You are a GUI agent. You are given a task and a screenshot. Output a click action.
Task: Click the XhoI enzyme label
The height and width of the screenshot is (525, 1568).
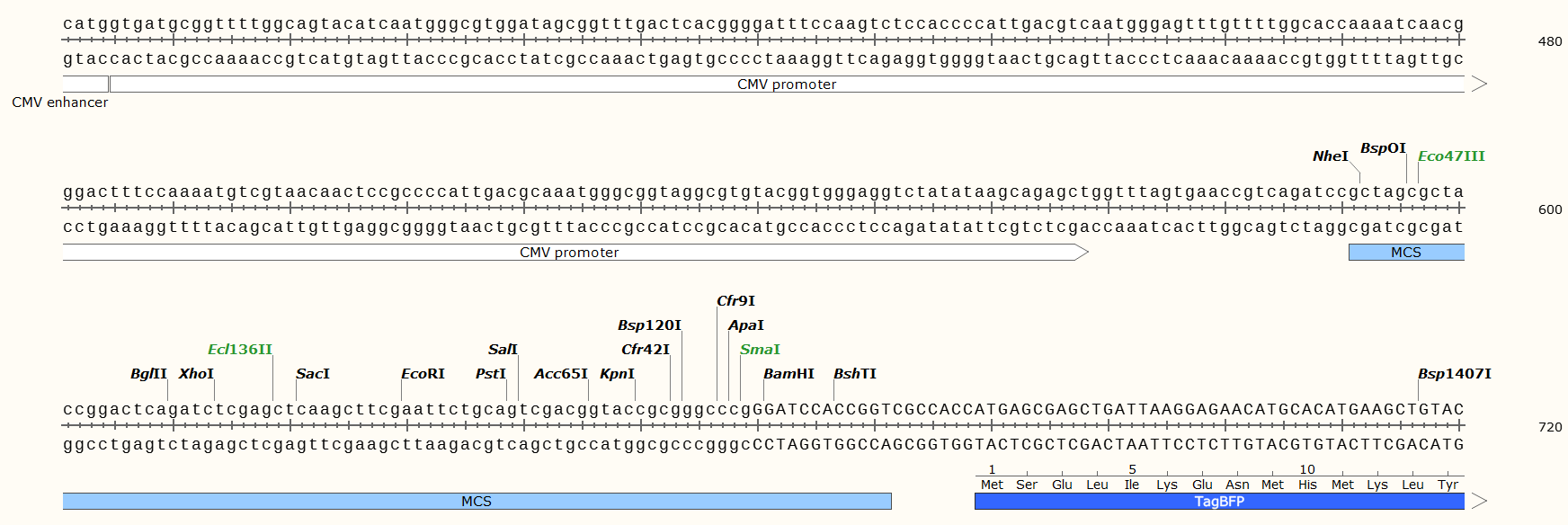[196, 374]
